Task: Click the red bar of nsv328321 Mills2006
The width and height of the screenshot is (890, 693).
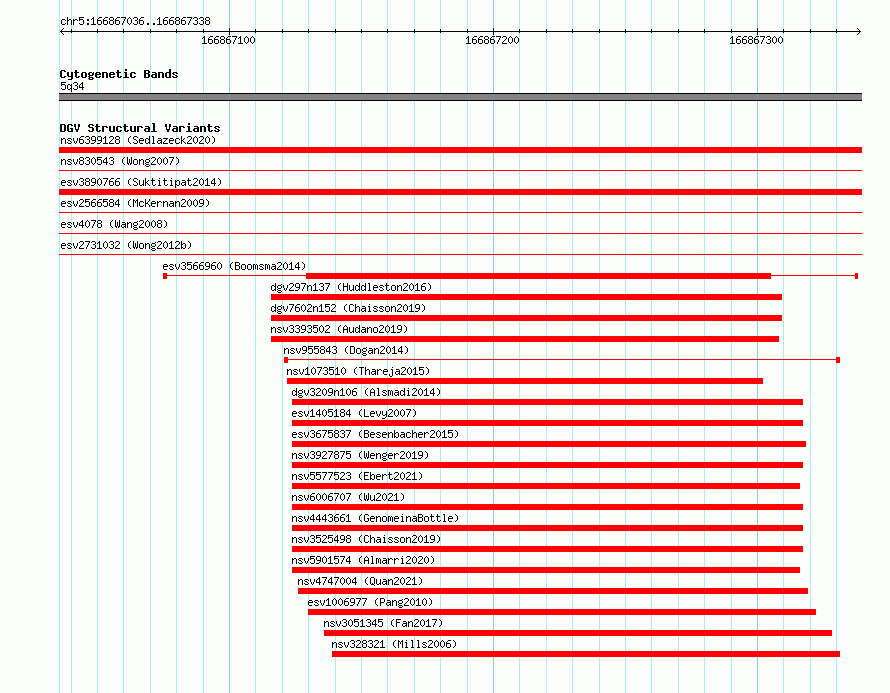Action: (x=586, y=654)
